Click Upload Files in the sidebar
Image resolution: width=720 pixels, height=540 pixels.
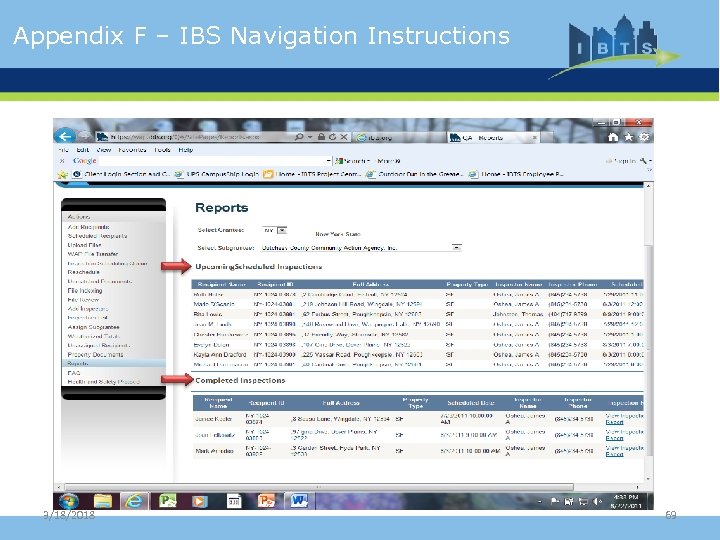[x=84, y=245]
